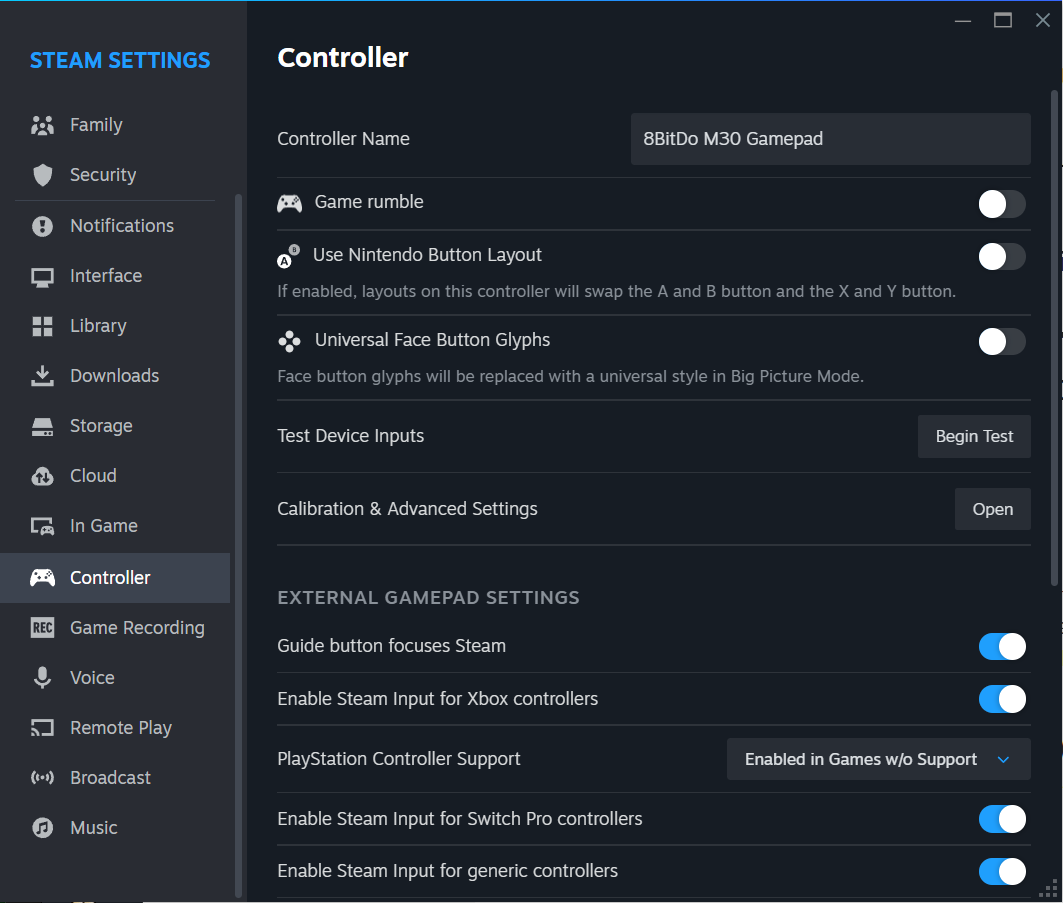Turn on Use Nintendo Button Layout
The width and height of the screenshot is (1063, 903).
1002,257
